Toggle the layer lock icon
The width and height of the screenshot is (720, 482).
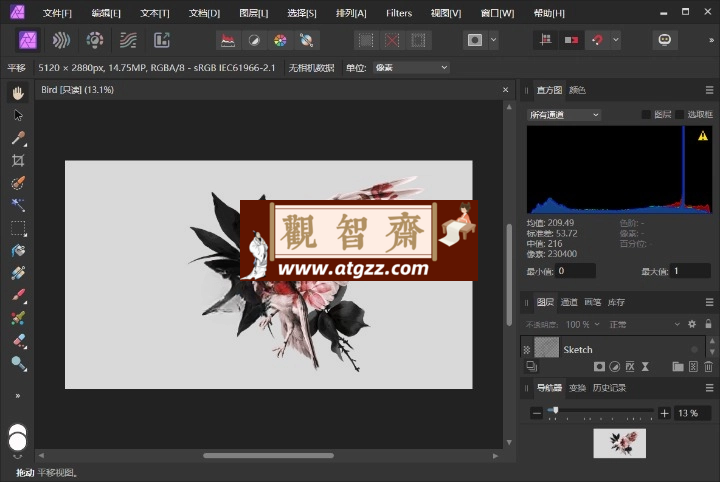pos(709,324)
